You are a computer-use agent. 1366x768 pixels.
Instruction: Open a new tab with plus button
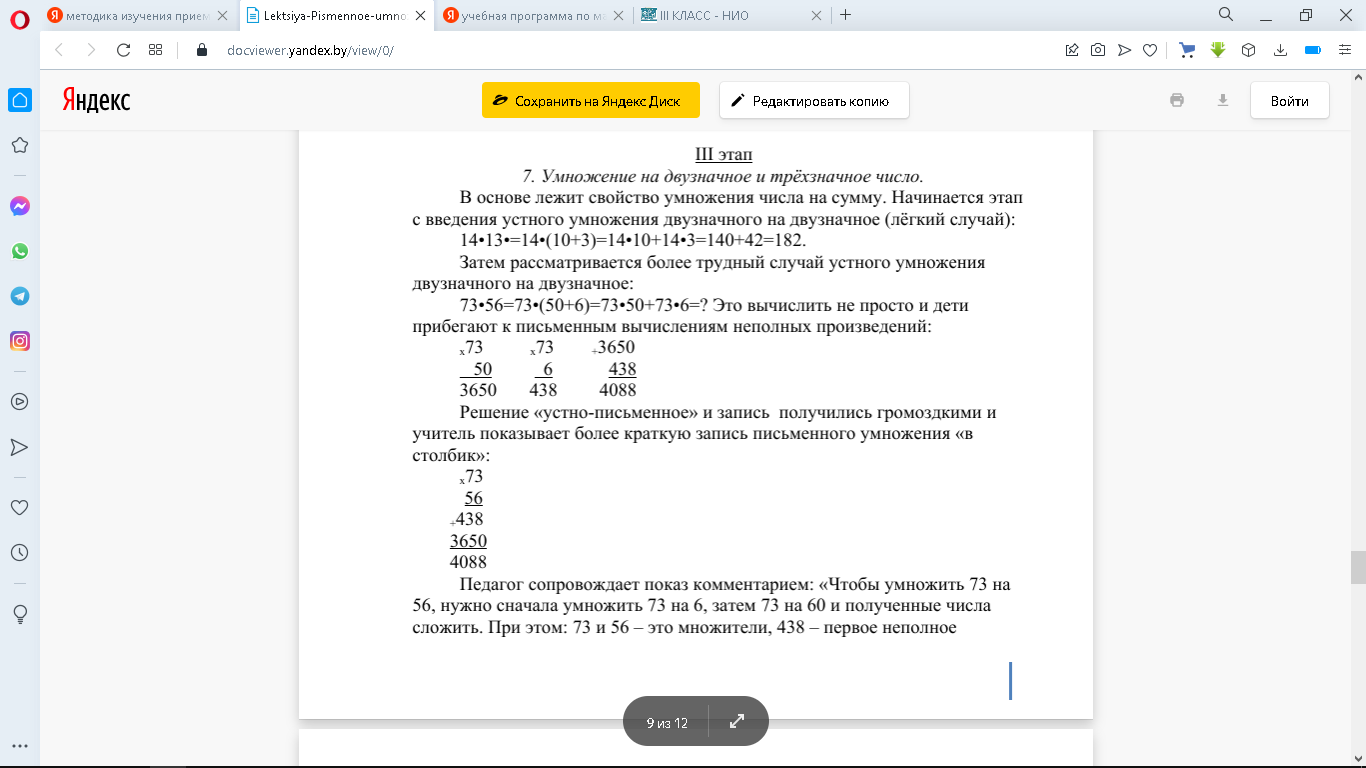tap(846, 15)
